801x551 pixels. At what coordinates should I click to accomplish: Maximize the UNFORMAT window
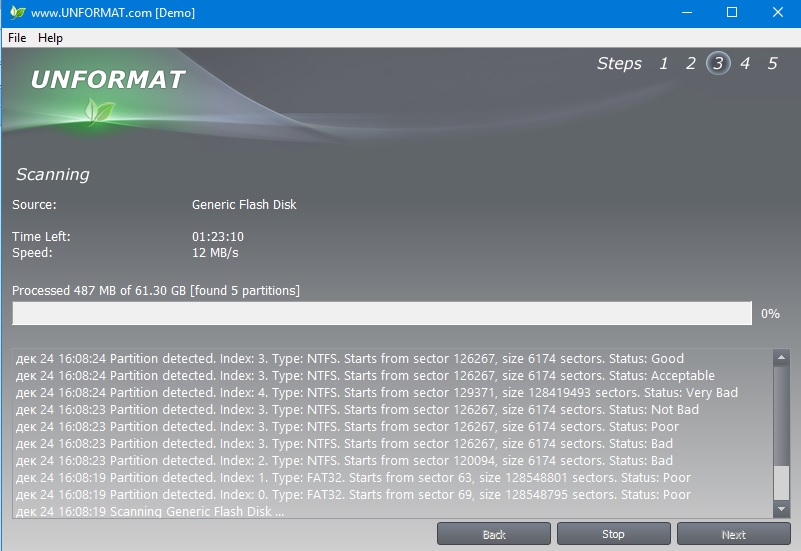732,12
